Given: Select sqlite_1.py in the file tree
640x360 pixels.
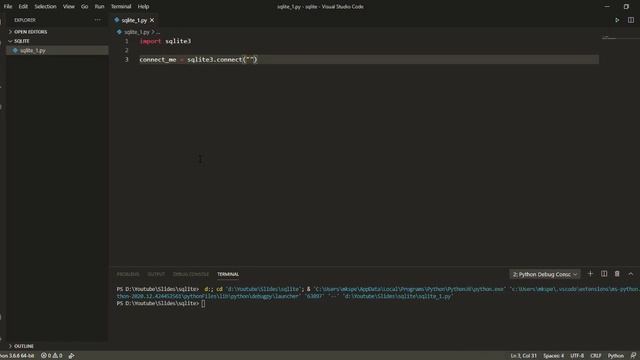Looking at the screenshot, I should (x=57, y=50).
